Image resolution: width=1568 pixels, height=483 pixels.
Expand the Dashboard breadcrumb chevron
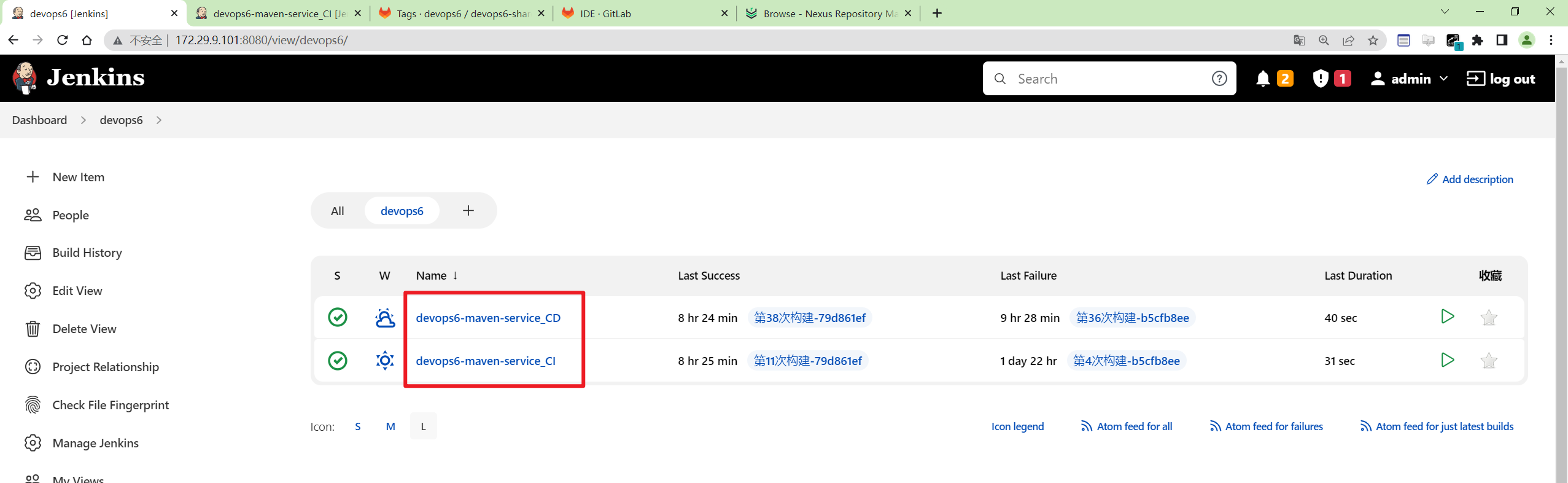pos(83,120)
